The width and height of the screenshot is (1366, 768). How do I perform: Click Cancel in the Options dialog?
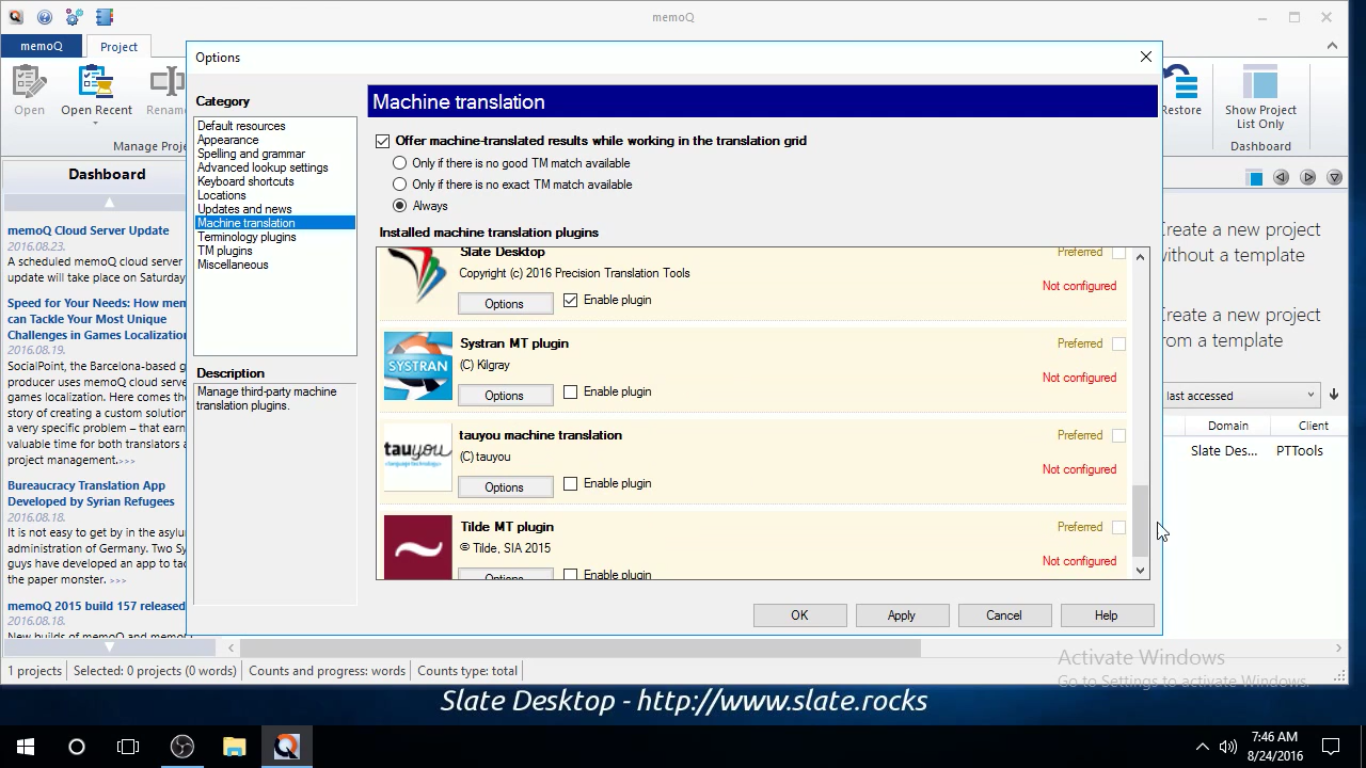(1004, 615)
